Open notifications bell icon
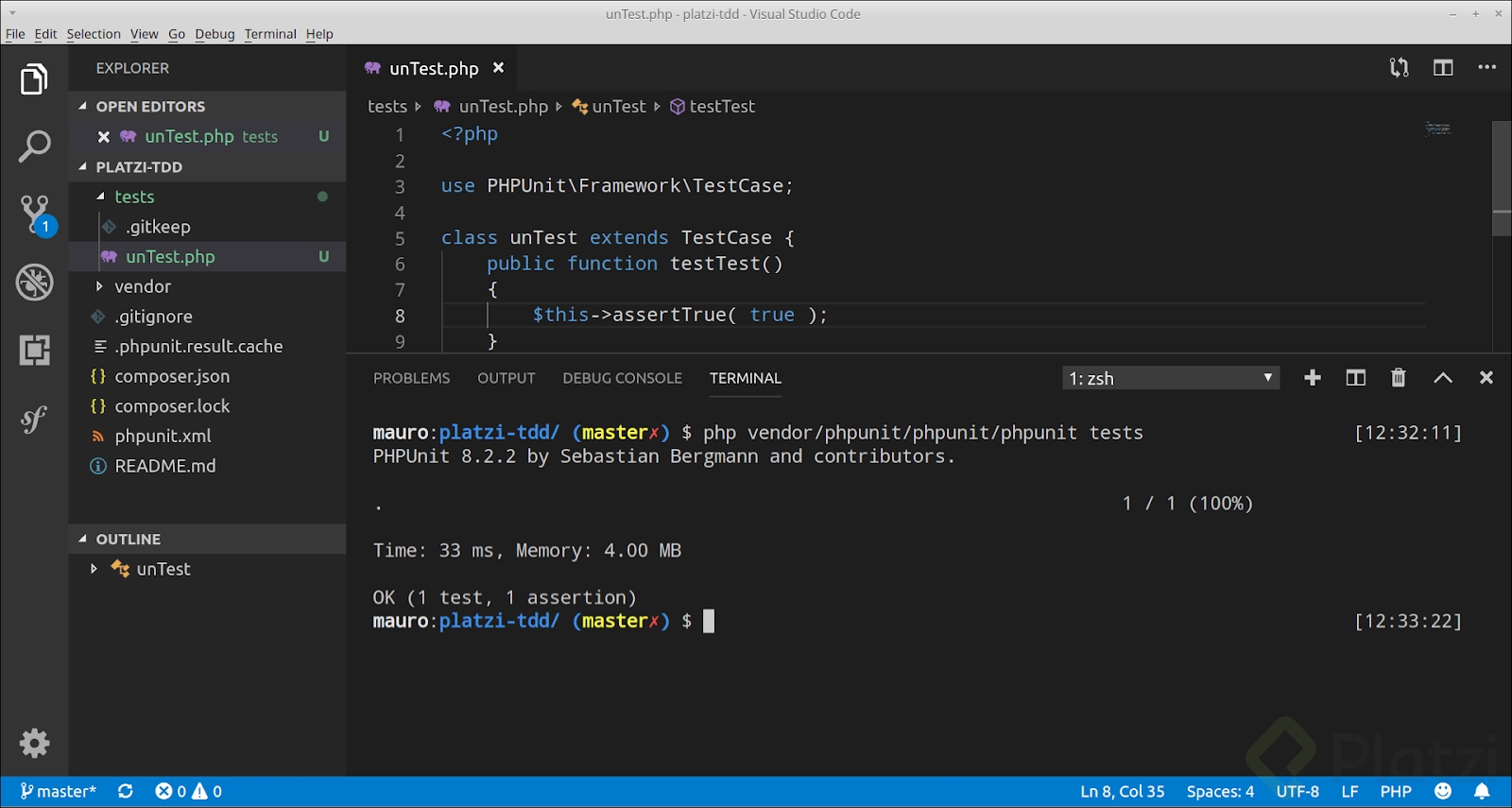Image resolution: width=1512 pixels, height=808 pixels. (x=1482, y=792)
